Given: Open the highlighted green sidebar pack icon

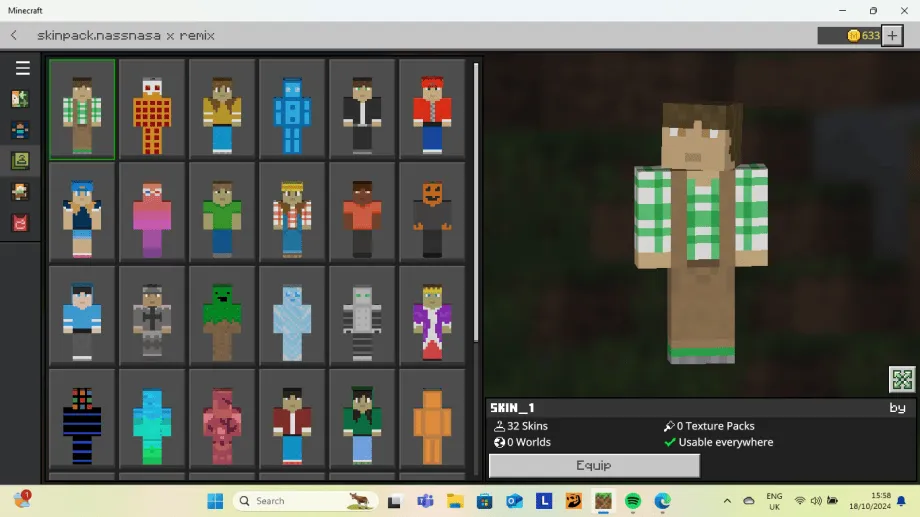Looking at the screenshot, I should point(20,161).
